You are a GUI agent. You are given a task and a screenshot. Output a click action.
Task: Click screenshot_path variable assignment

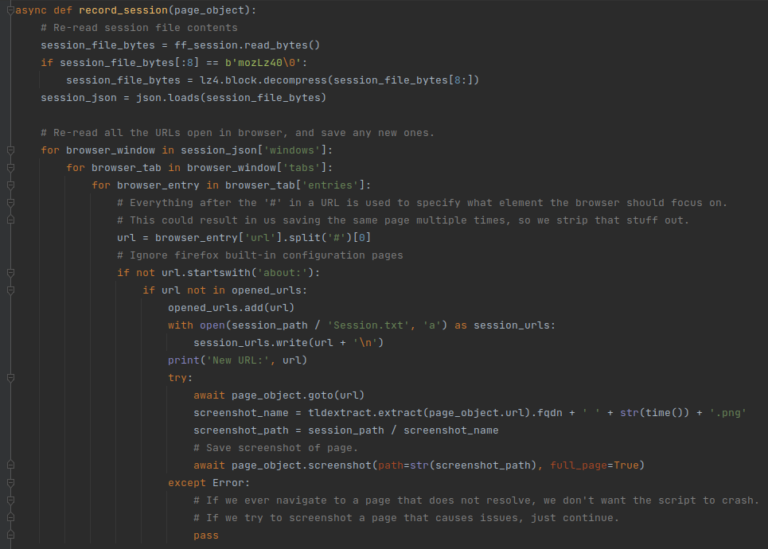pyautogui.click(x=241, y=430)
